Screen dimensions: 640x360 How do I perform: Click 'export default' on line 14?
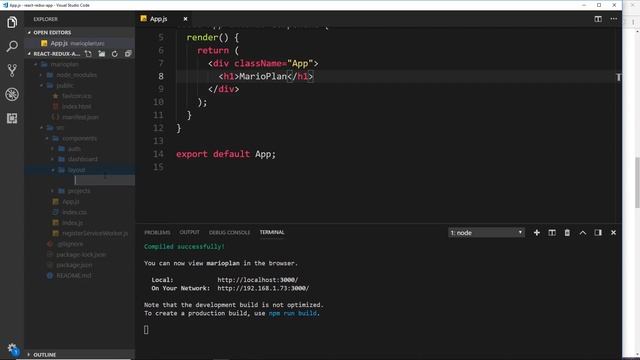pos(213,154)
